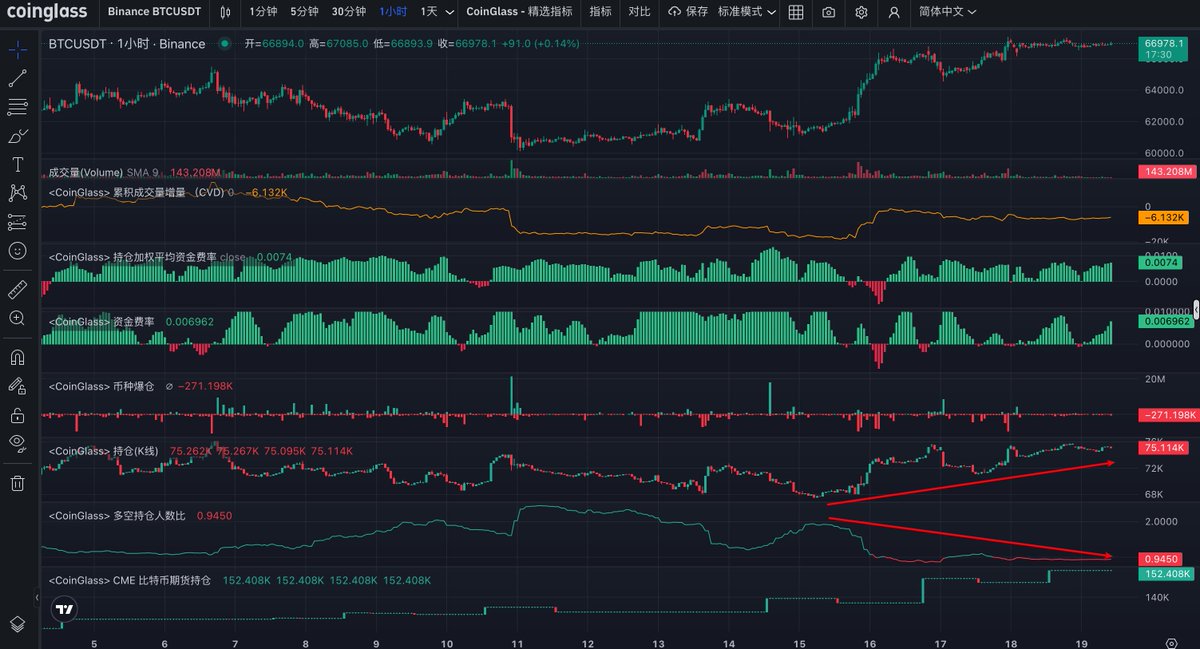Switch to 30分钟 timeframe
The height and width of the screenshot is (649, 1200).
pyautogui.click(x=349, y=12)
